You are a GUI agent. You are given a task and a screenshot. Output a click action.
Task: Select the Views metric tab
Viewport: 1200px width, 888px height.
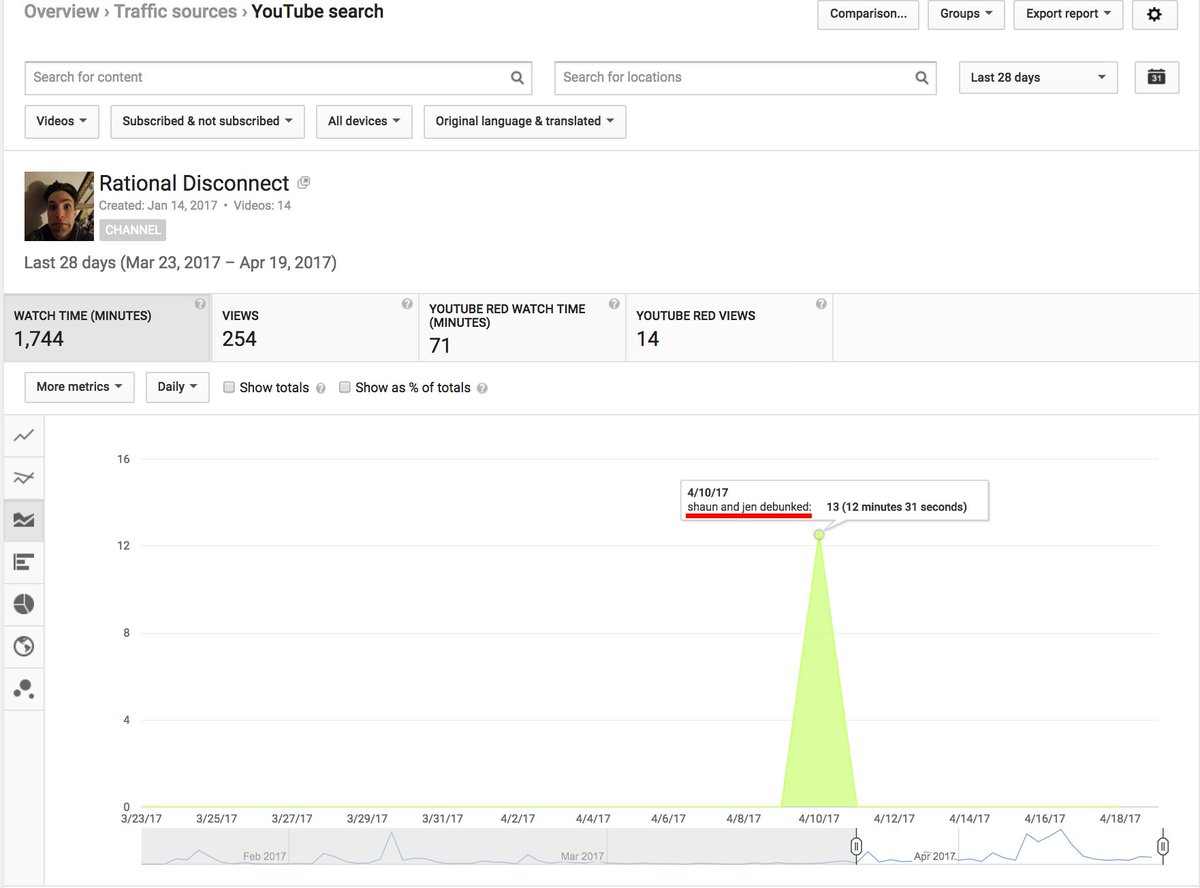[x=315, y=328]
